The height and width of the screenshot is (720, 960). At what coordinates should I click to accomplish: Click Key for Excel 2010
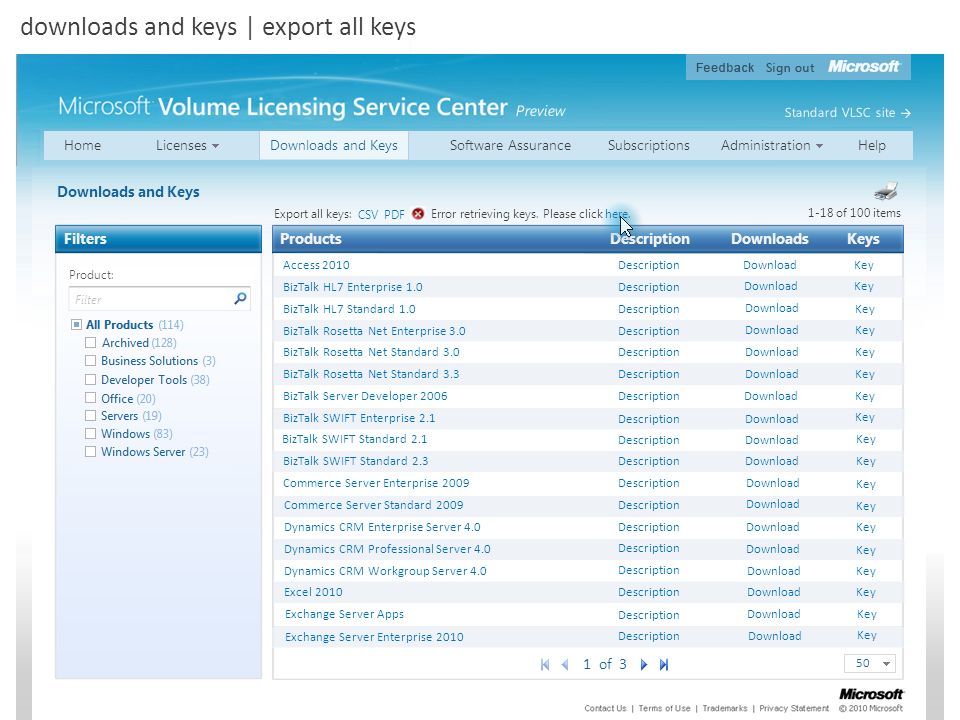click(x=866, y=592)
